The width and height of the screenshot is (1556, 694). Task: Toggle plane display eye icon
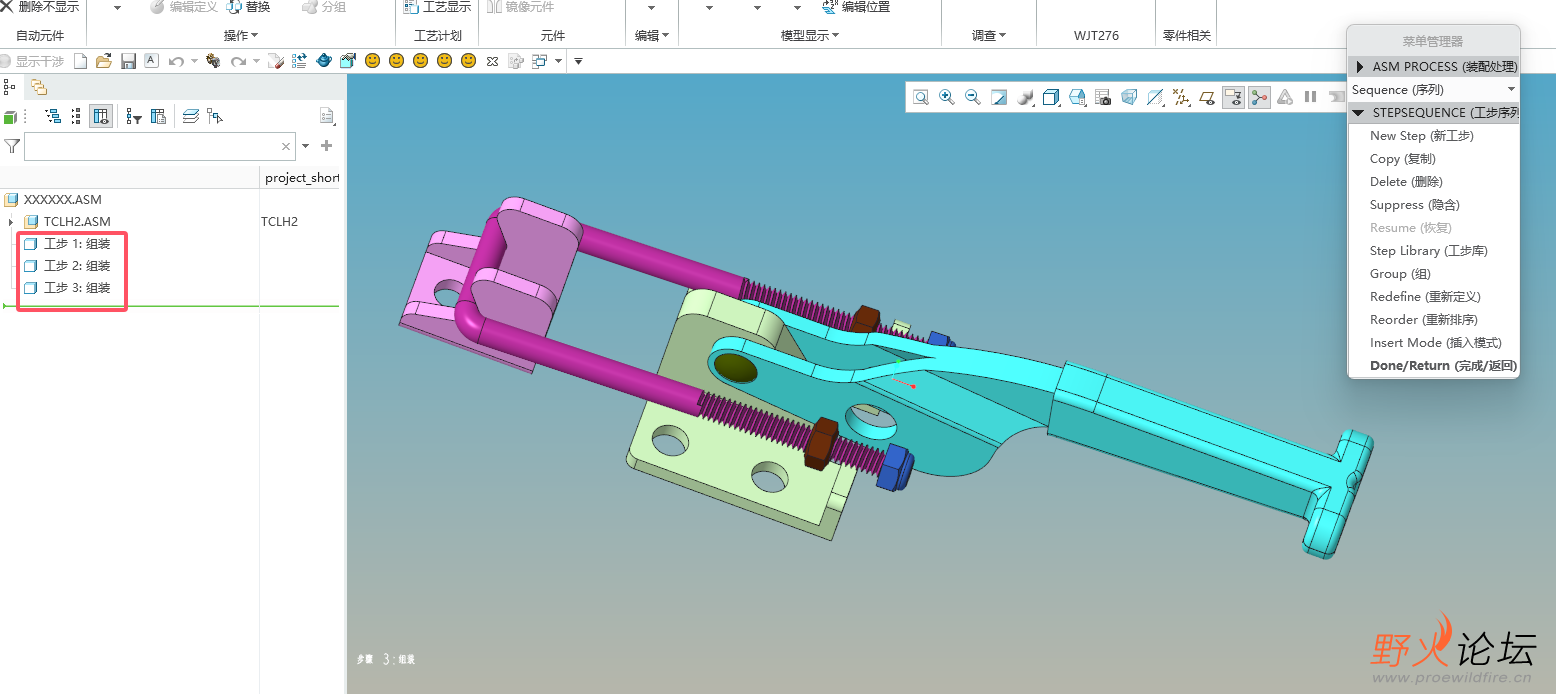(x=1207, y=97)
